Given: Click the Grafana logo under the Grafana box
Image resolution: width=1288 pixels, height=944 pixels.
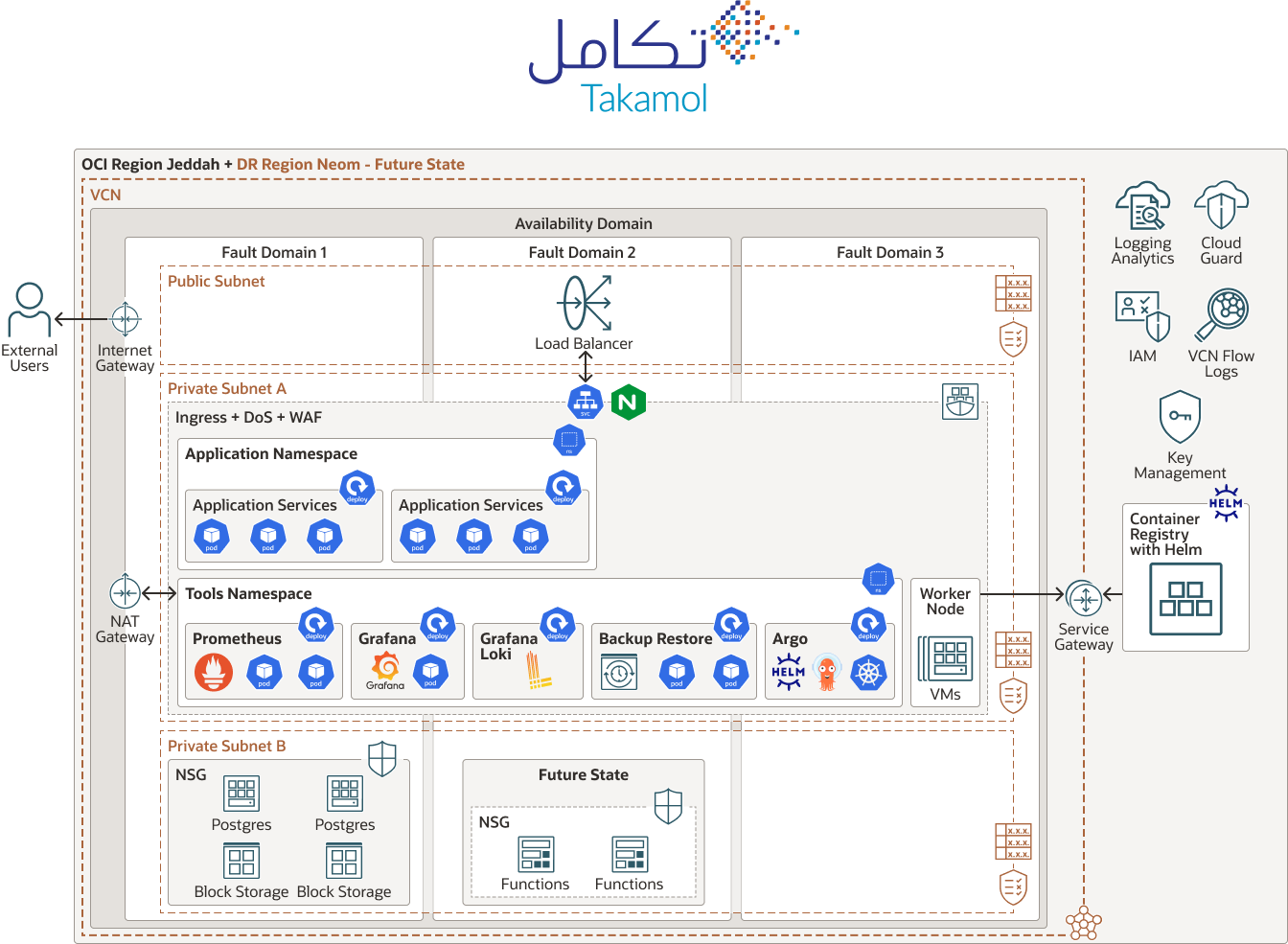Looking at the screenshot, I should pos(386,663).
